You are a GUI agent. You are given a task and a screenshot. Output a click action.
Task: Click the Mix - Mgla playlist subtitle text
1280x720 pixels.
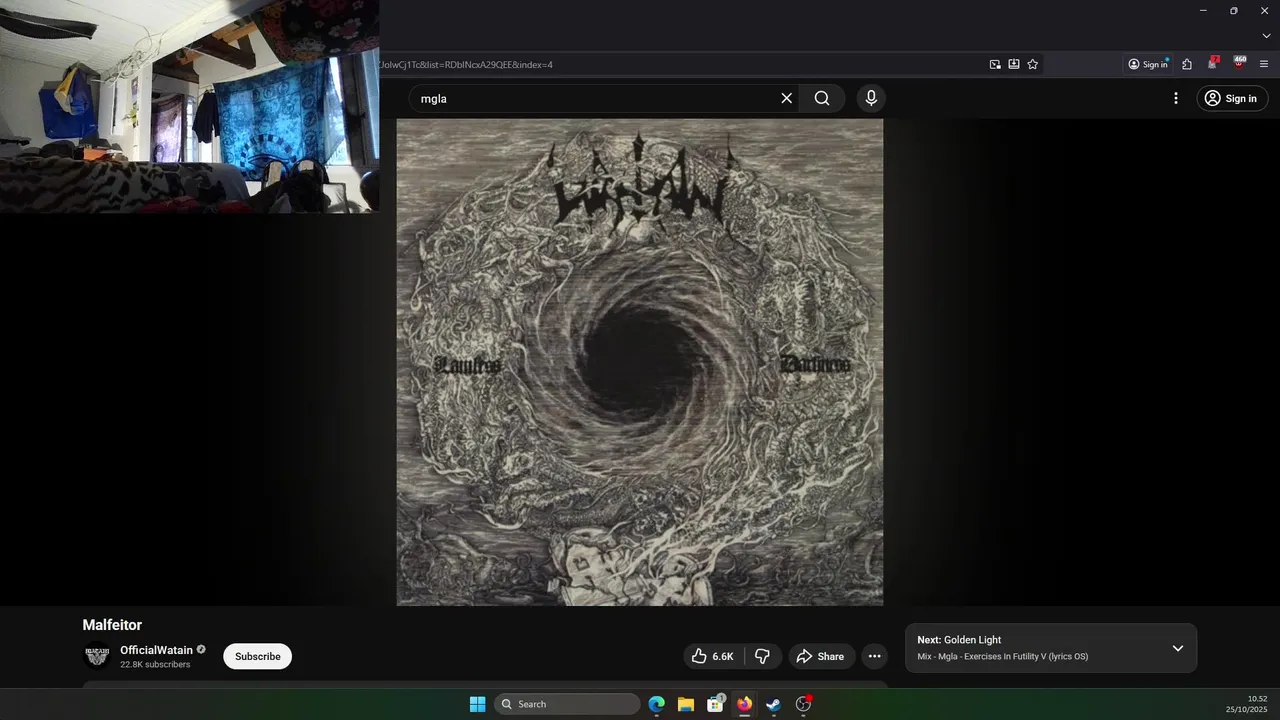1003,656
